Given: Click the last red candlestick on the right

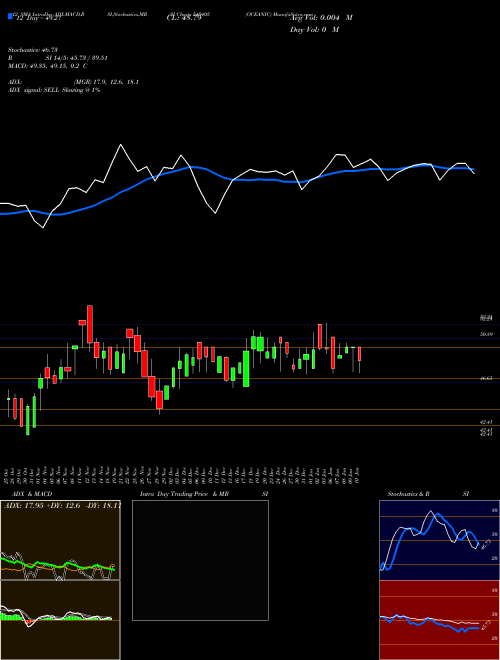Looking at the screenshot, I should tap(359, 354).
